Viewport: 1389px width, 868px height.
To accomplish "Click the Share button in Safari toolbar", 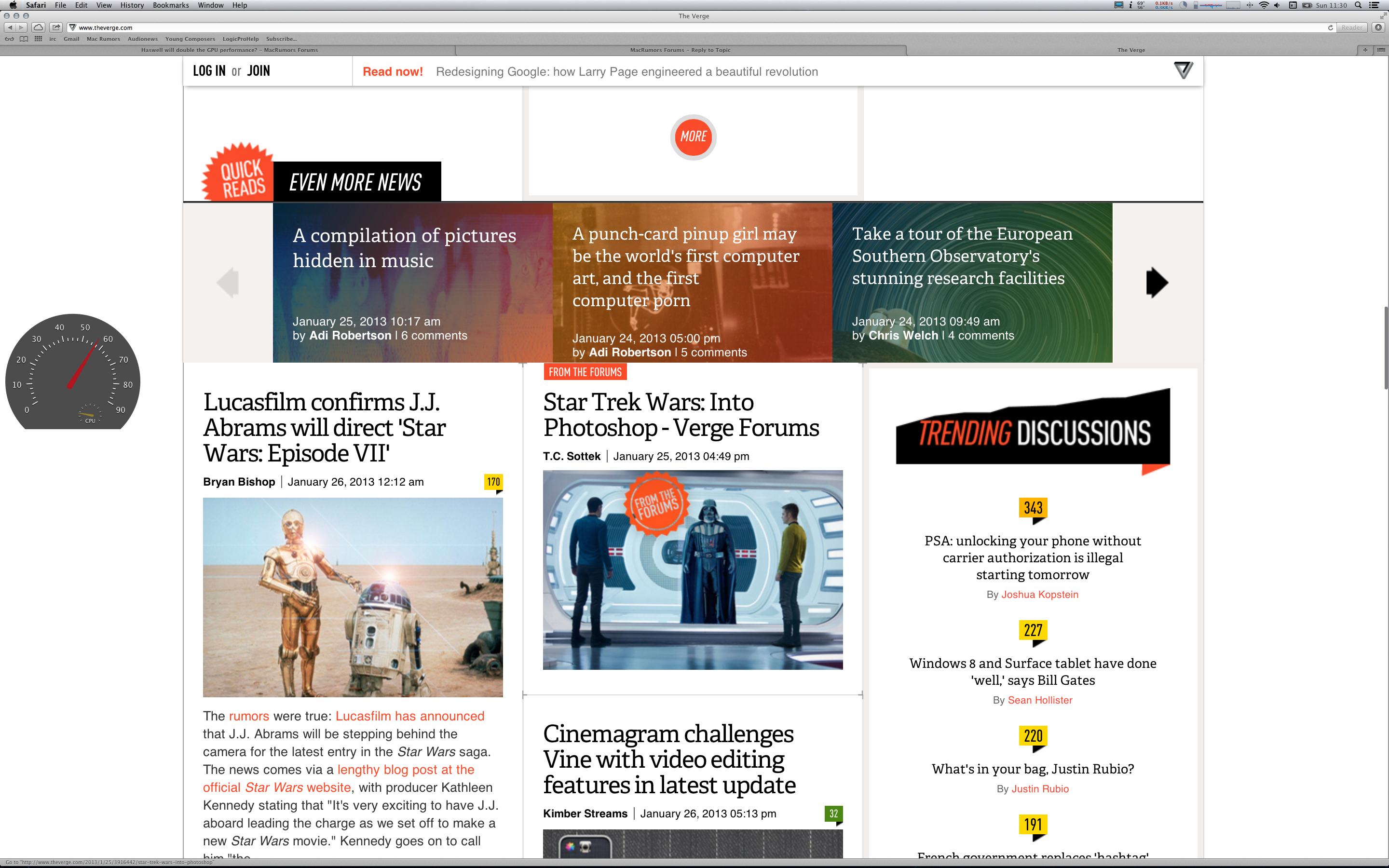I will point(55,27).
